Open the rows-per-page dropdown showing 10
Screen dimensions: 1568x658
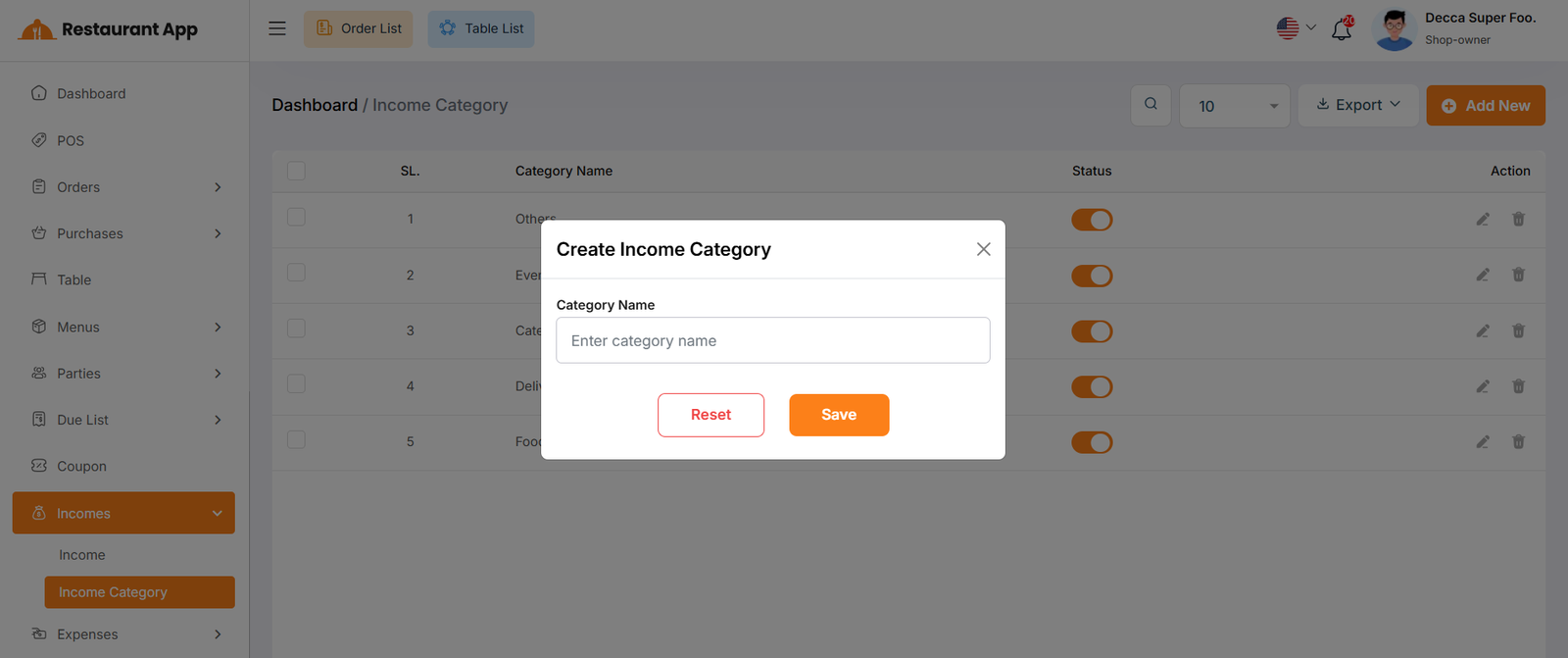click(x=1235, y=106)
